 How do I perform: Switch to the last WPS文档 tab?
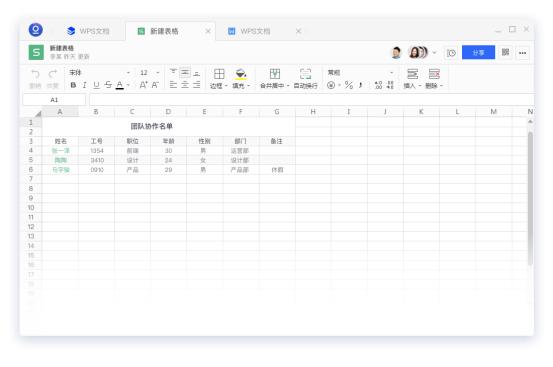[249, 31]
